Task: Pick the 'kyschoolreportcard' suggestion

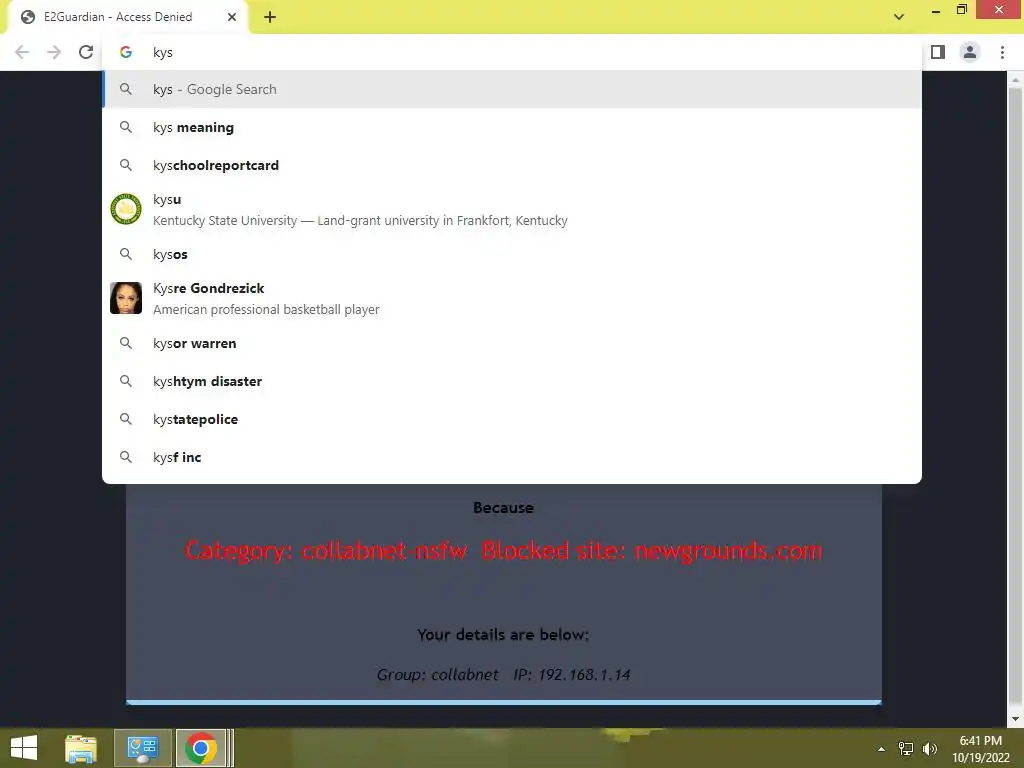Action: [x=512, y=165]
